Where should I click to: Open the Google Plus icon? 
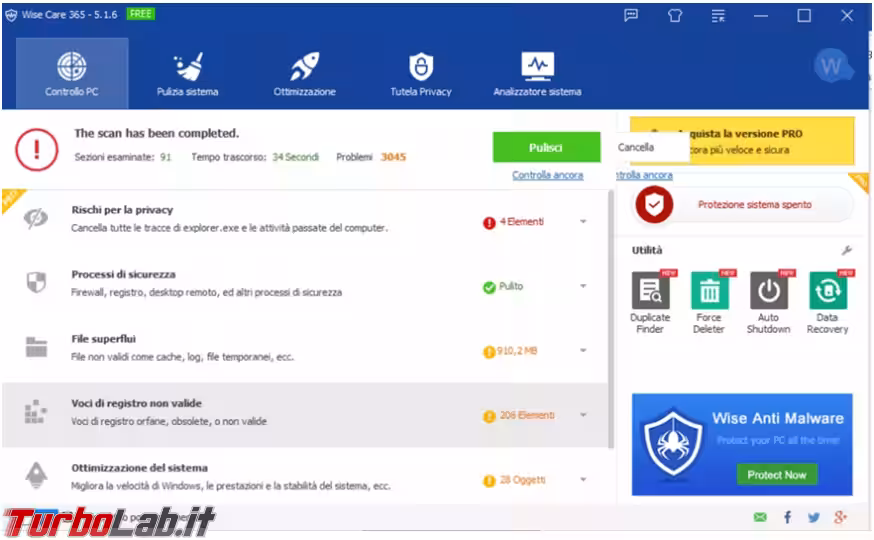pos(841,517)
